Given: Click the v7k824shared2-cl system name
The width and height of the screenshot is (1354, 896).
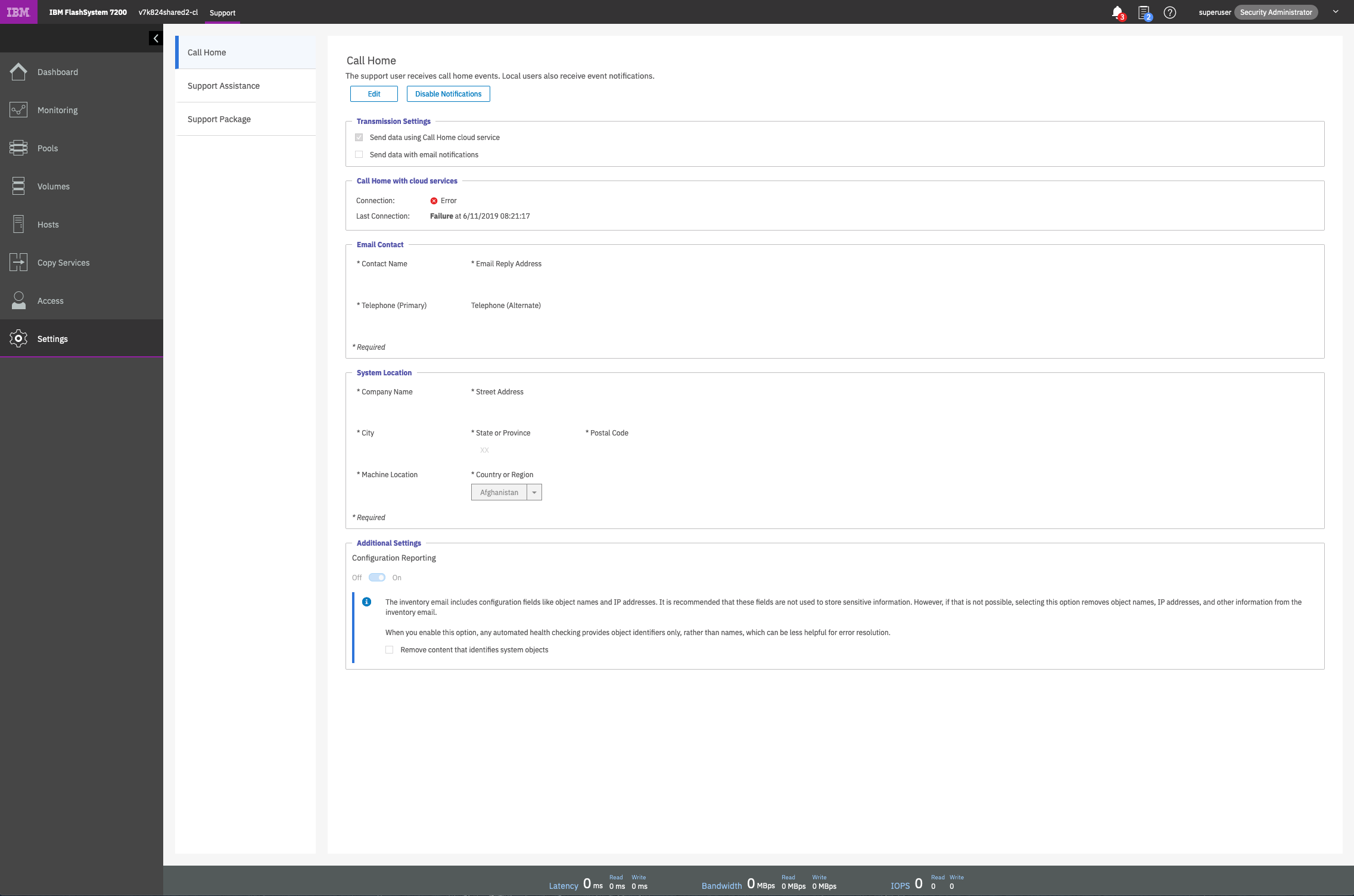Looking at the screenshot, I should tap(168, 13).
